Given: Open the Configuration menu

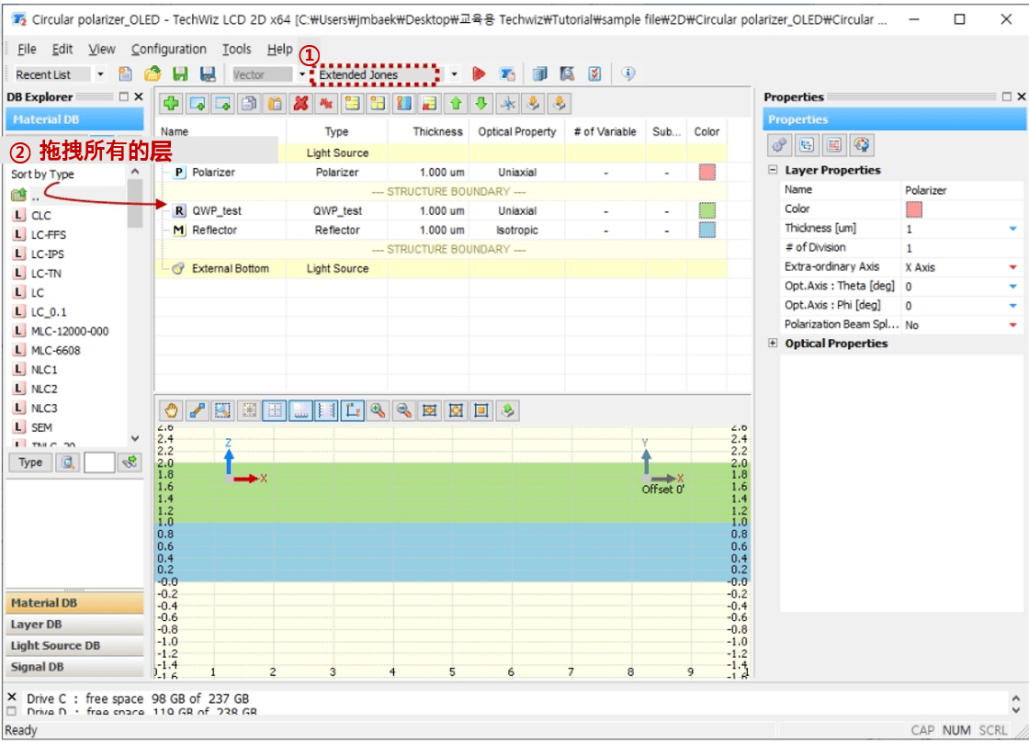Looking at the screenshot, I should [169, 49].
